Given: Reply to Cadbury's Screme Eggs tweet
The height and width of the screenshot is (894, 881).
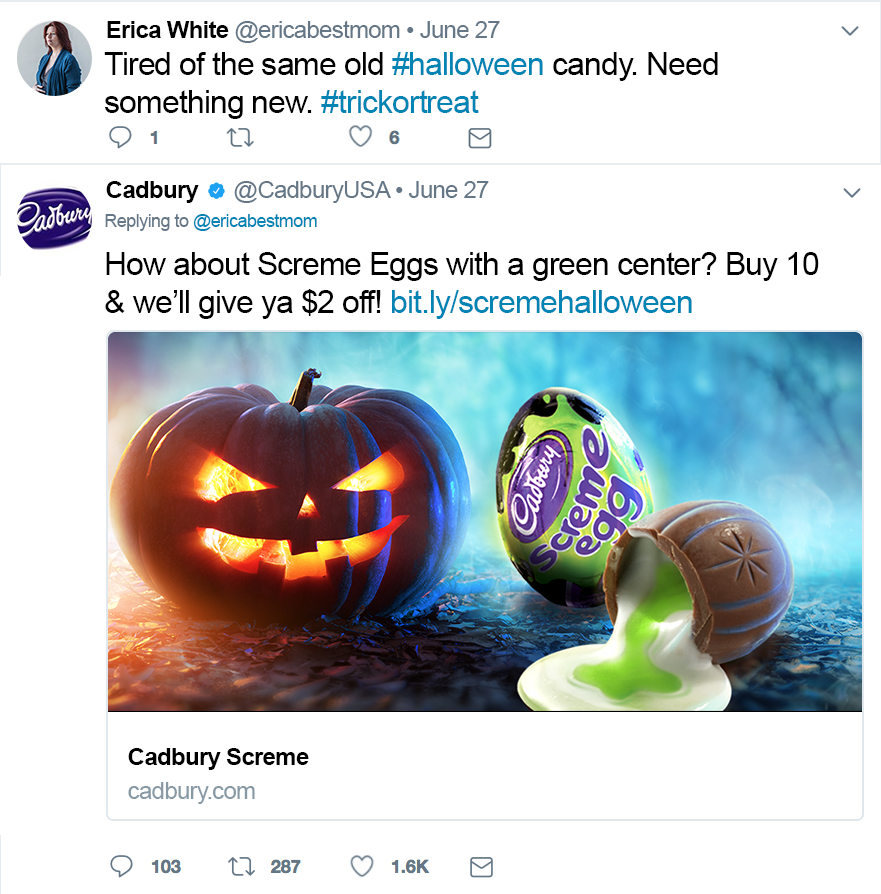Looking at the screenshot, I should pyautogui.click(x=121, y=866).
